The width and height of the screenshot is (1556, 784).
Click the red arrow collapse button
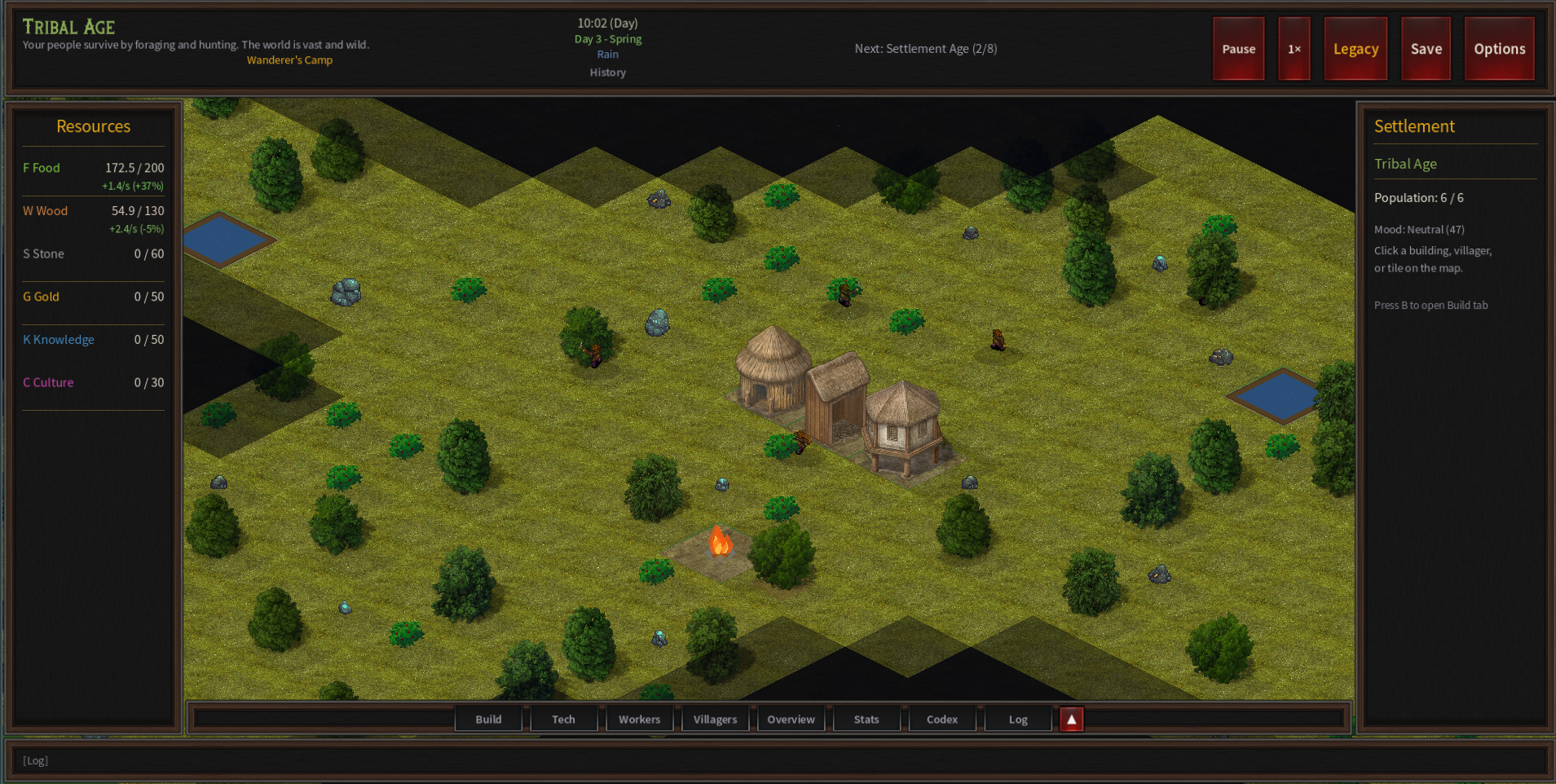point(1071,719)
